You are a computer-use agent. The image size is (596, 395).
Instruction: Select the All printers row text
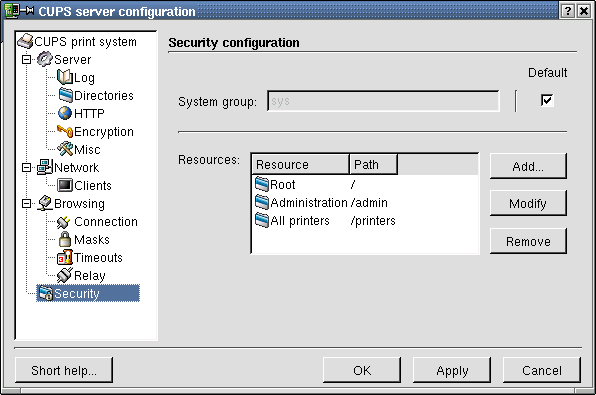[x=300, y=221]
